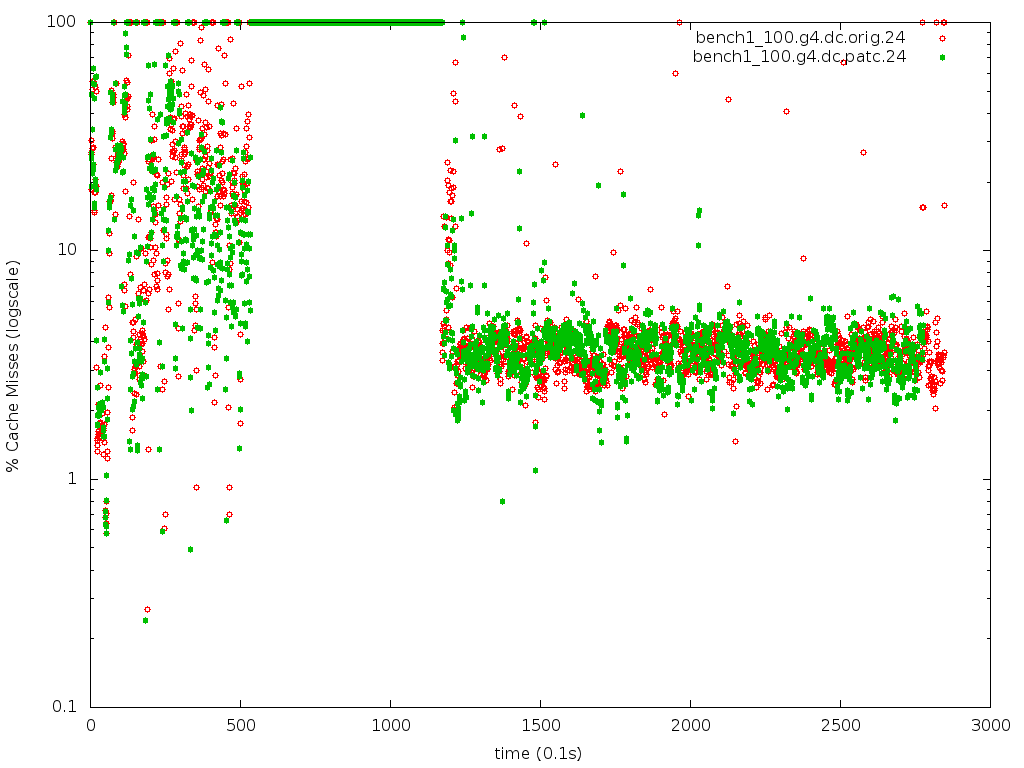This screenshot has height=768, width=1024.
Task: Click the green point near time 1370 below 1%
Action: point(502,501)
